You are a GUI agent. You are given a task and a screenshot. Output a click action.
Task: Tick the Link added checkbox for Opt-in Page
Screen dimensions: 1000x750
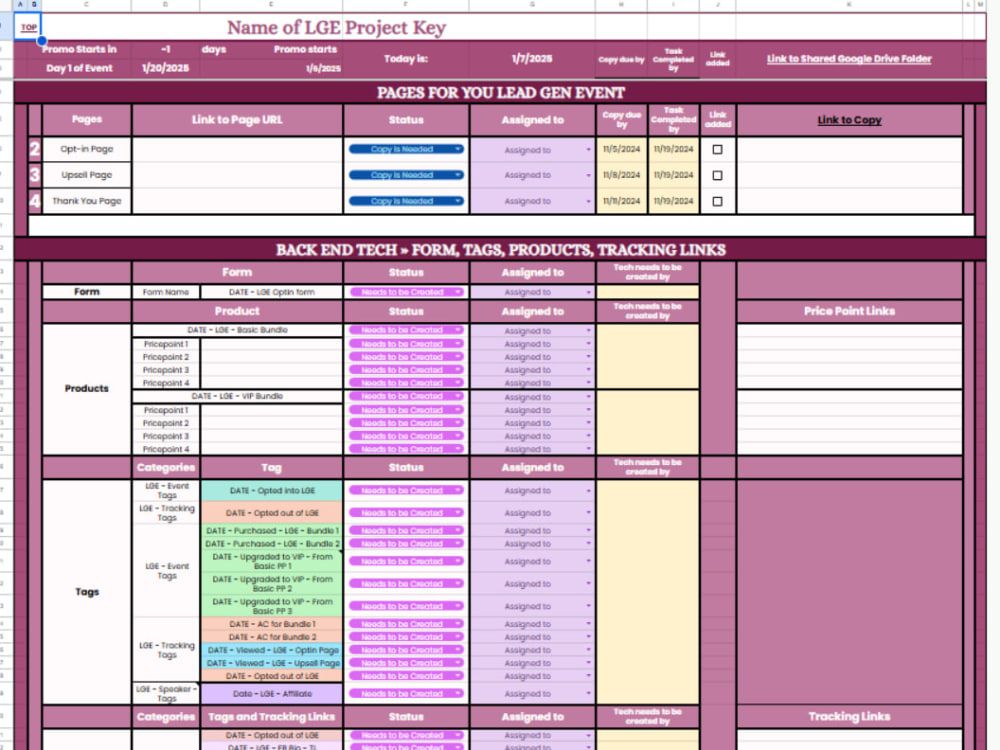point(717,149)
